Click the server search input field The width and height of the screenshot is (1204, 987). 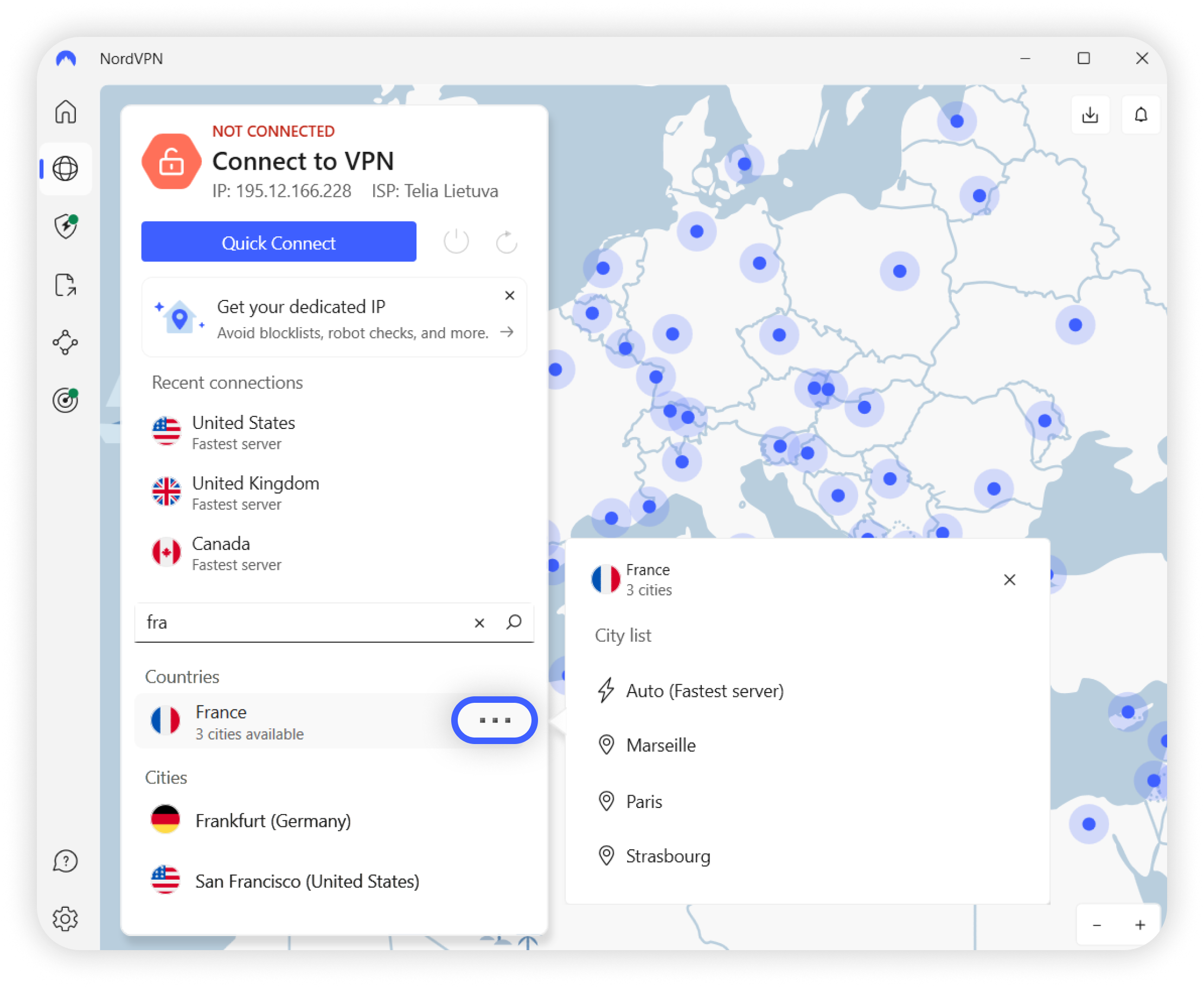[x=302, y=623]
